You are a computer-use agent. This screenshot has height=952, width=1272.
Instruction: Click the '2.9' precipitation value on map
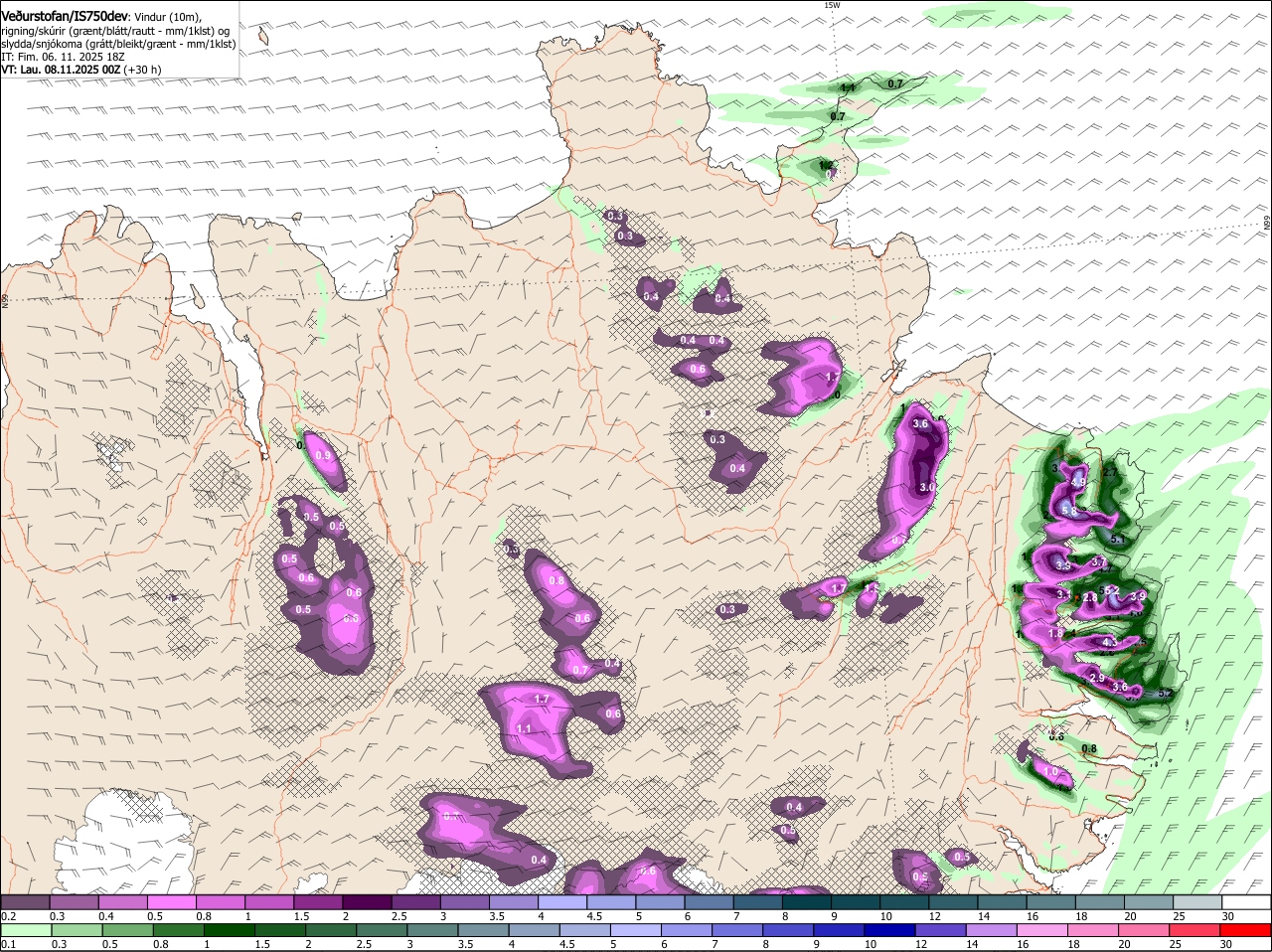pyautogui.click(x=1097, y=678)
